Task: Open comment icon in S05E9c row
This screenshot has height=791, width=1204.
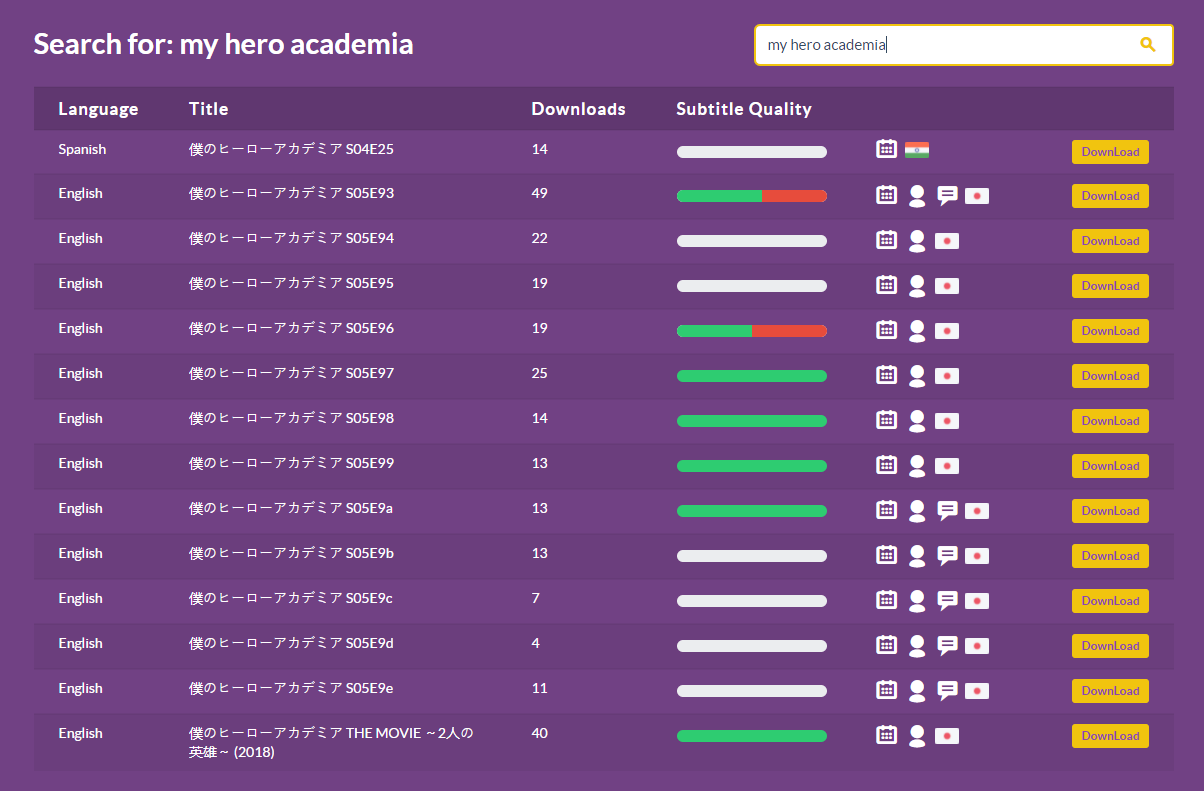Action: [948, 601]
